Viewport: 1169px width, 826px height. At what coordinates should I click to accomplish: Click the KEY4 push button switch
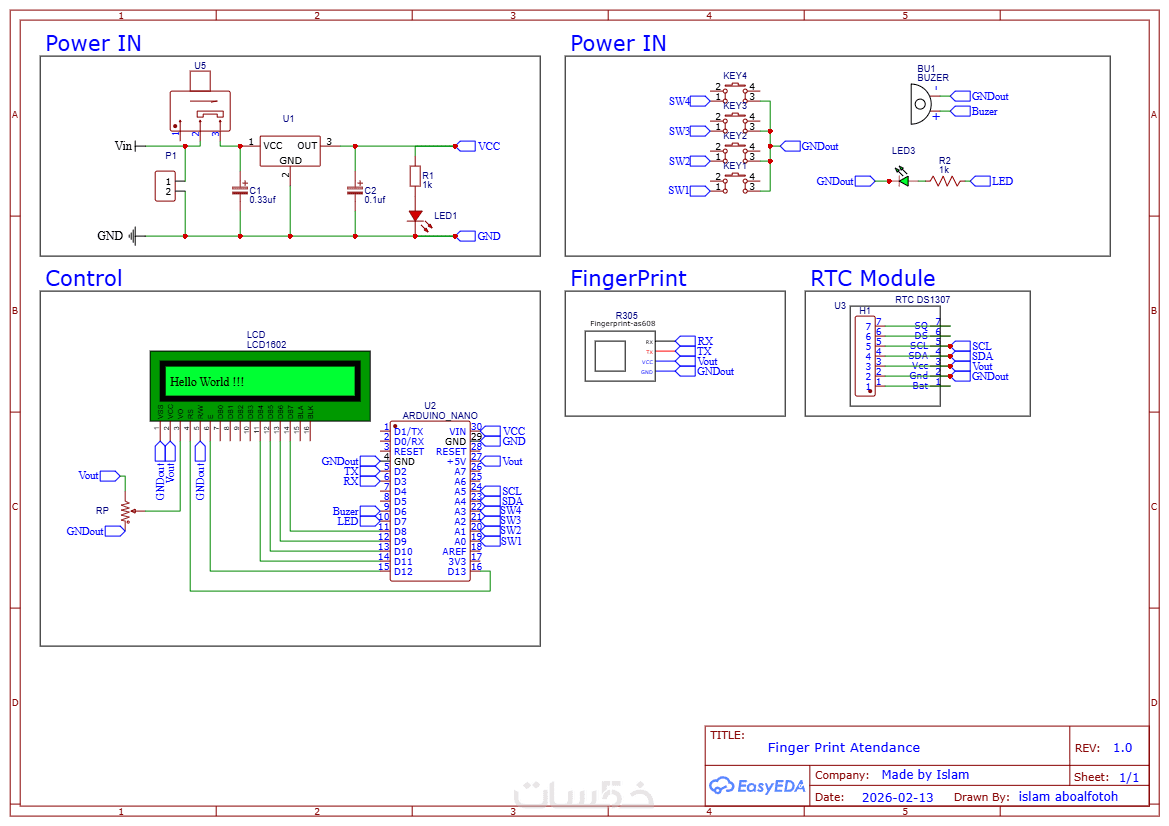(x=735, y=92)
